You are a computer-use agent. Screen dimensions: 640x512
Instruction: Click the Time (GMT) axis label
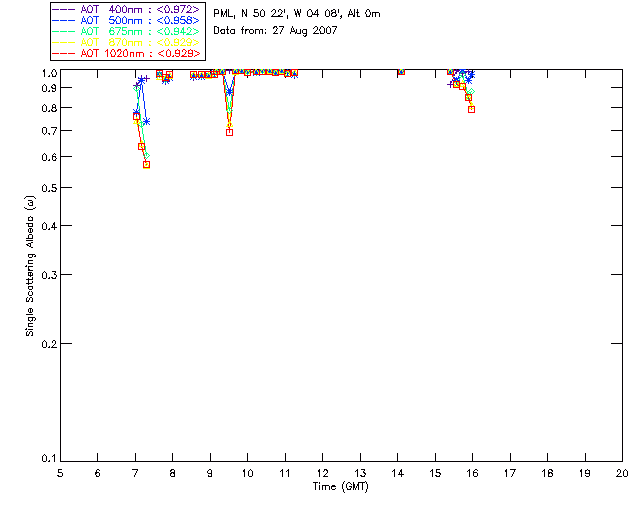[340, 487]
